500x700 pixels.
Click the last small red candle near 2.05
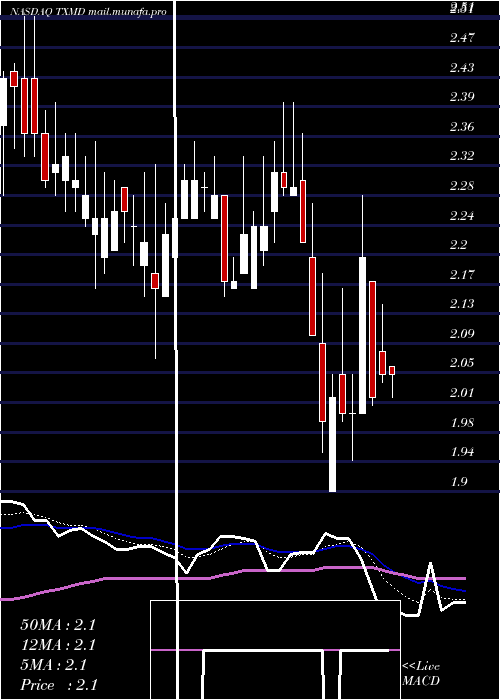click(x=392, y=371)
